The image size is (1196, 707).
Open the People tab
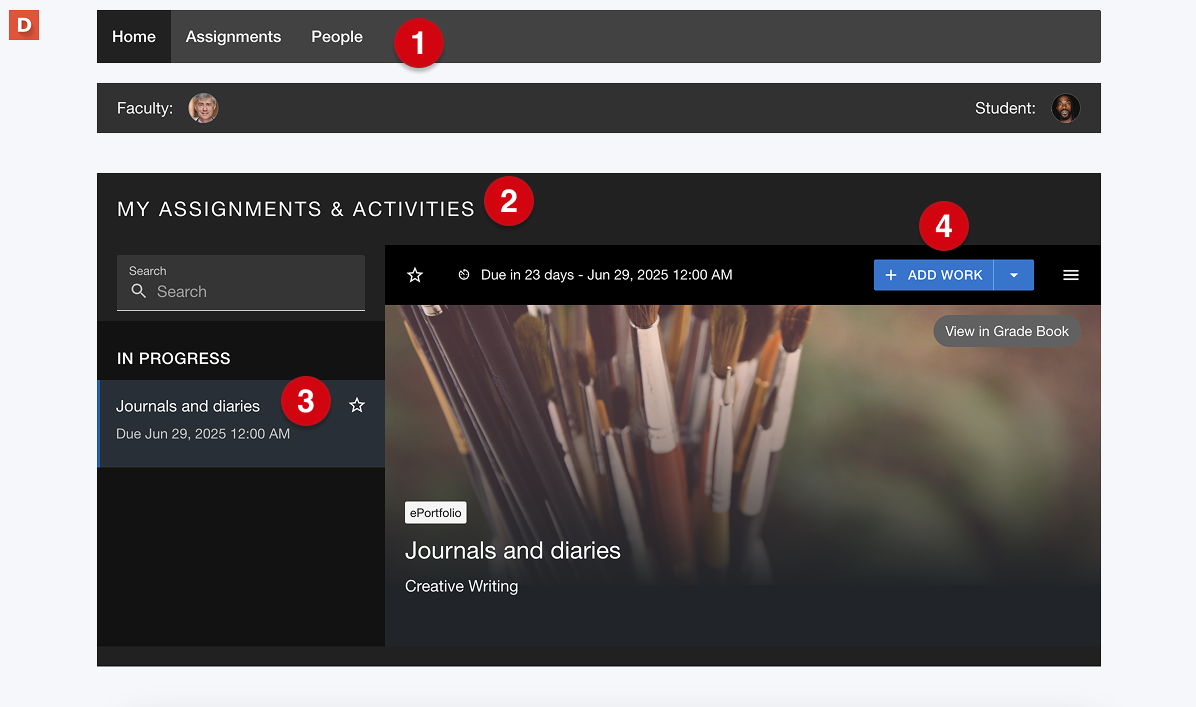(336, 37)
